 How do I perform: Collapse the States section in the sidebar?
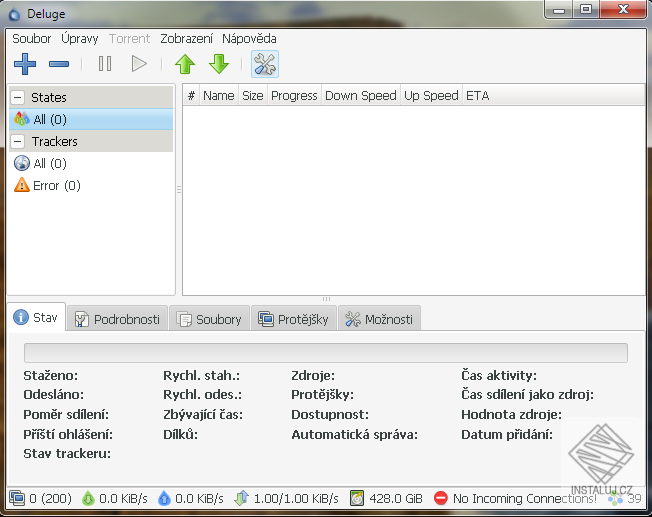(17, 97)
